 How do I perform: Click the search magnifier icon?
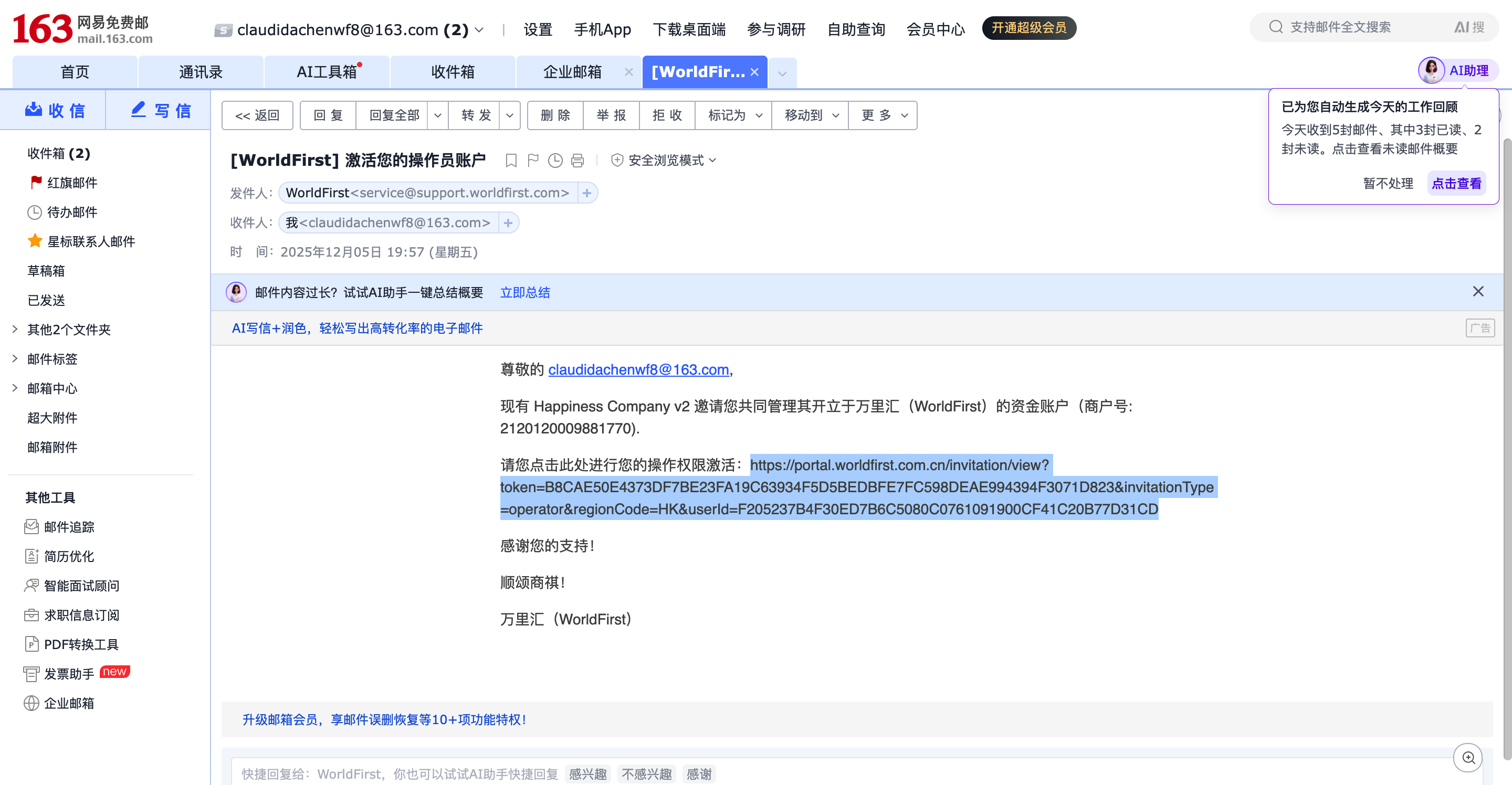(1276, 27)
